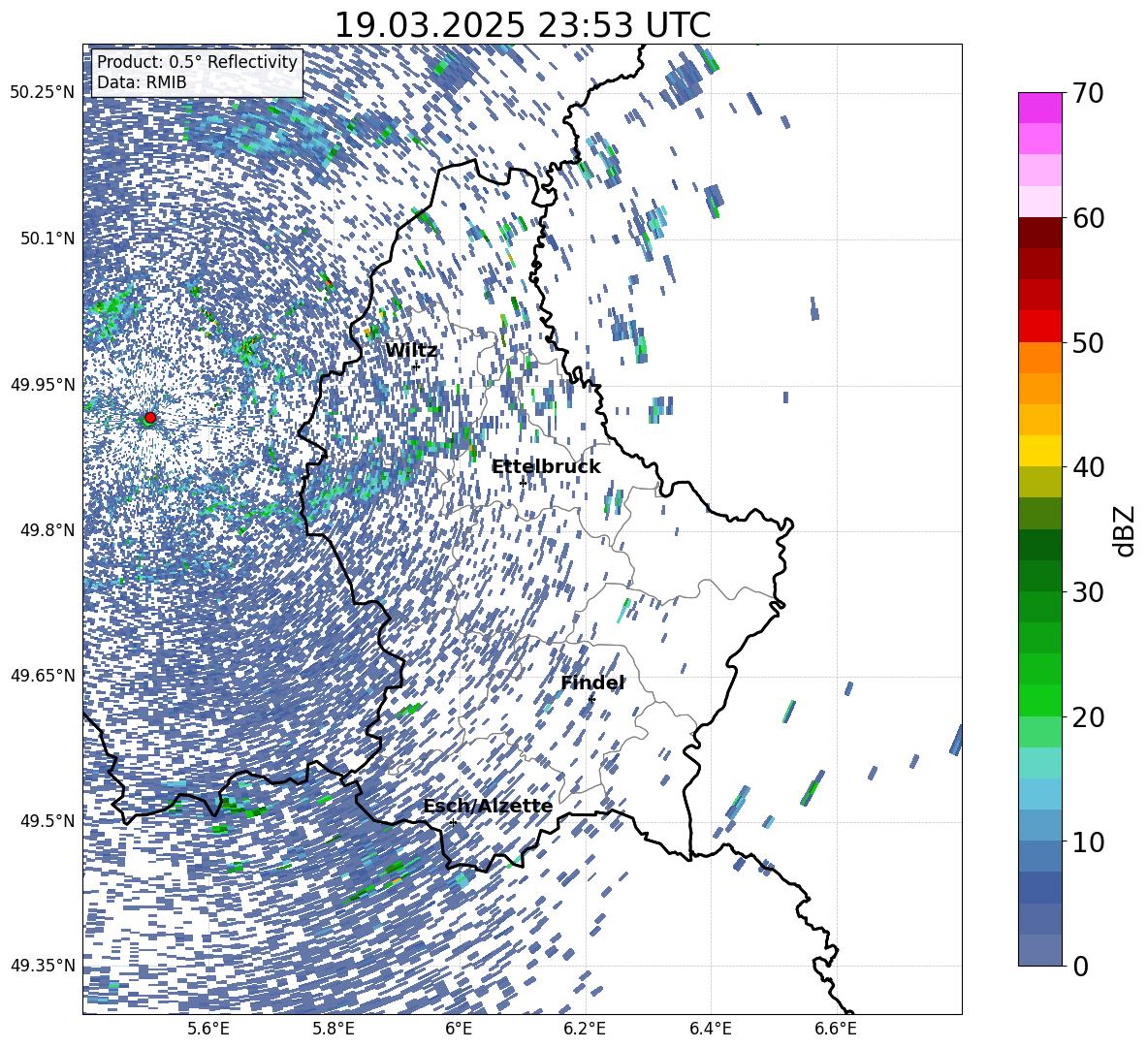Select the Ettelbruck city label
This screenshot has width=1148, height=1048.
(546, 467)
